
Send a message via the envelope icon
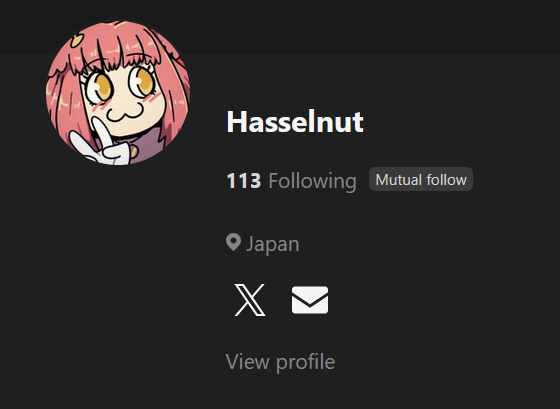(310, 300)
